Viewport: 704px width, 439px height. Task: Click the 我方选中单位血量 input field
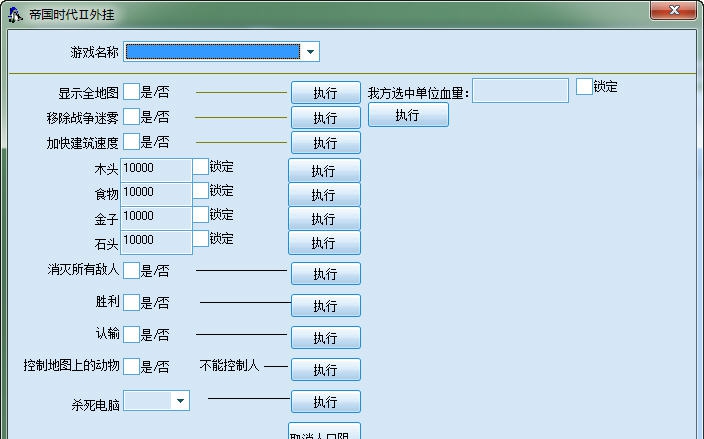[x=520, y=91]
